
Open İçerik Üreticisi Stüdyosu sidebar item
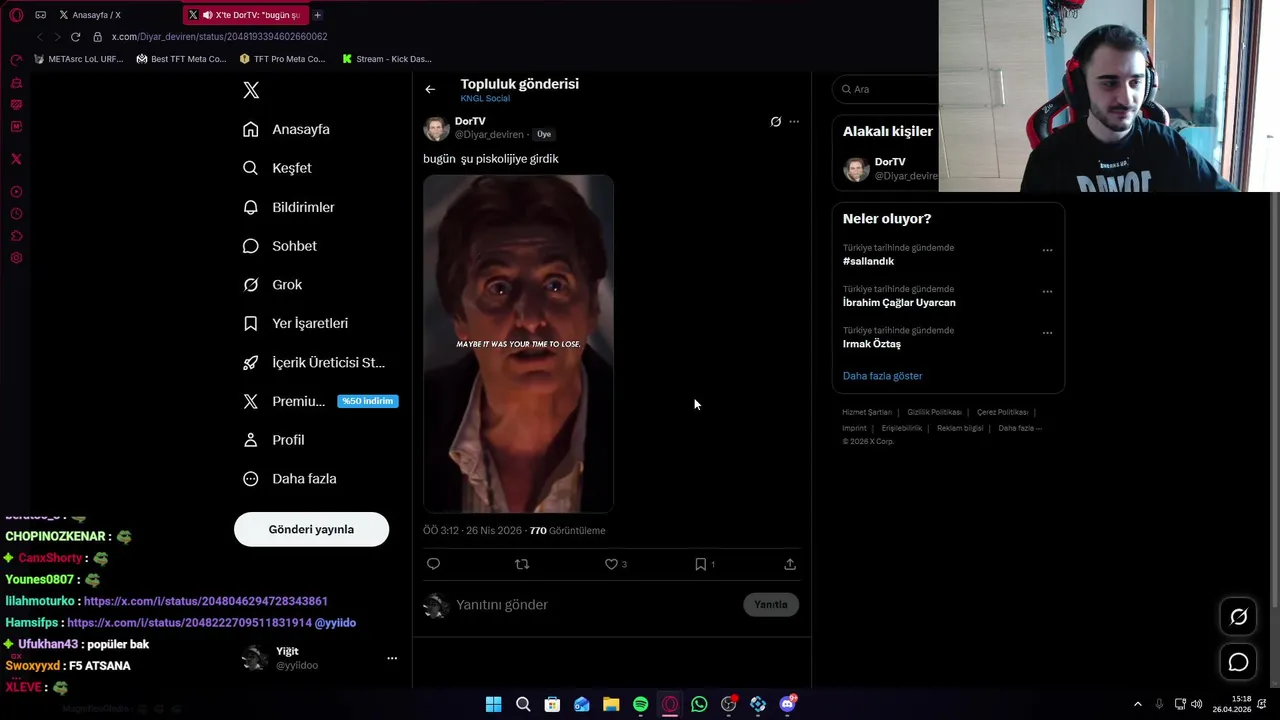tap(314, 362)
